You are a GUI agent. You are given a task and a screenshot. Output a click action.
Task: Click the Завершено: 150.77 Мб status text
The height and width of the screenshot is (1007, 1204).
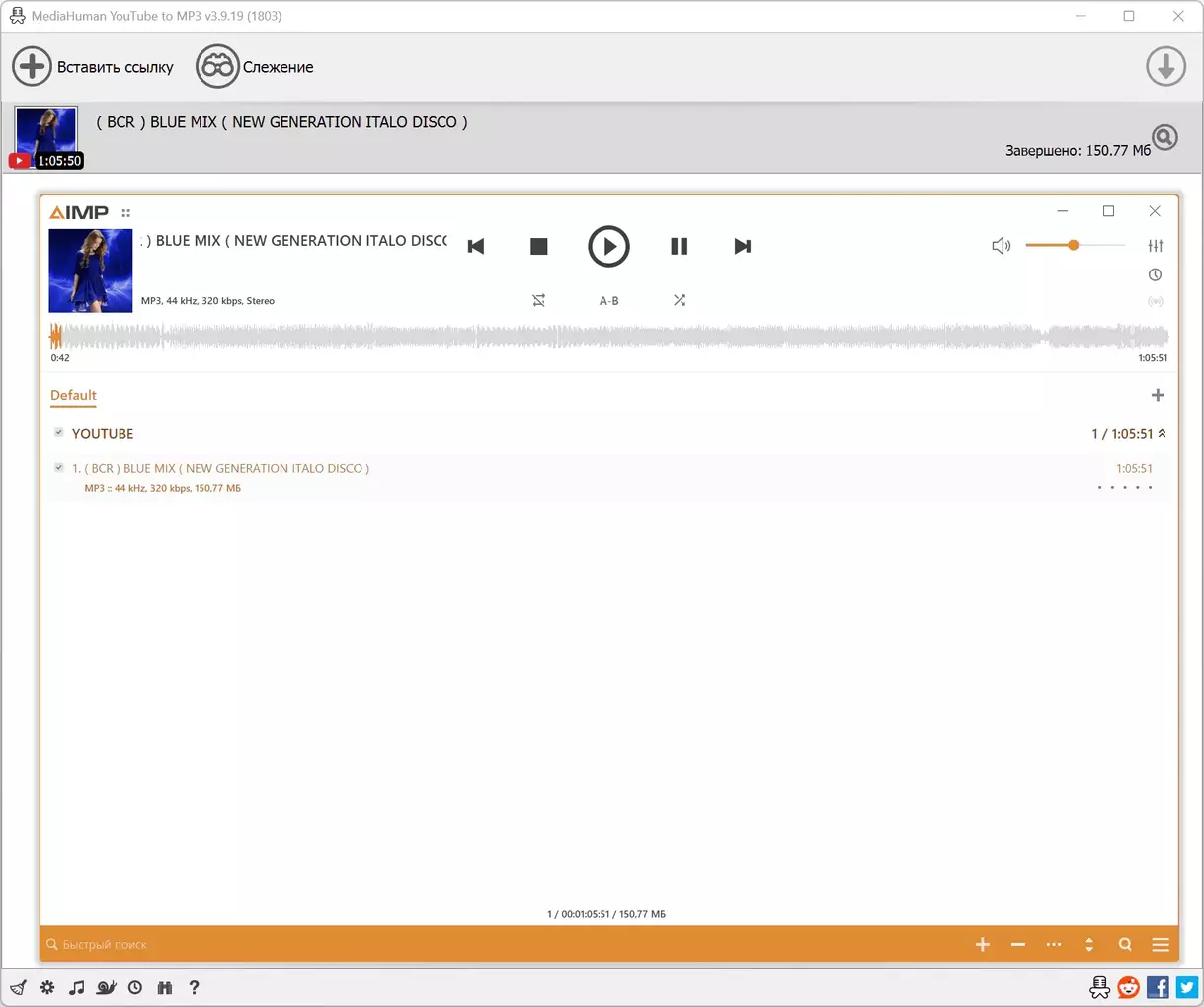tap(1078, 151)
